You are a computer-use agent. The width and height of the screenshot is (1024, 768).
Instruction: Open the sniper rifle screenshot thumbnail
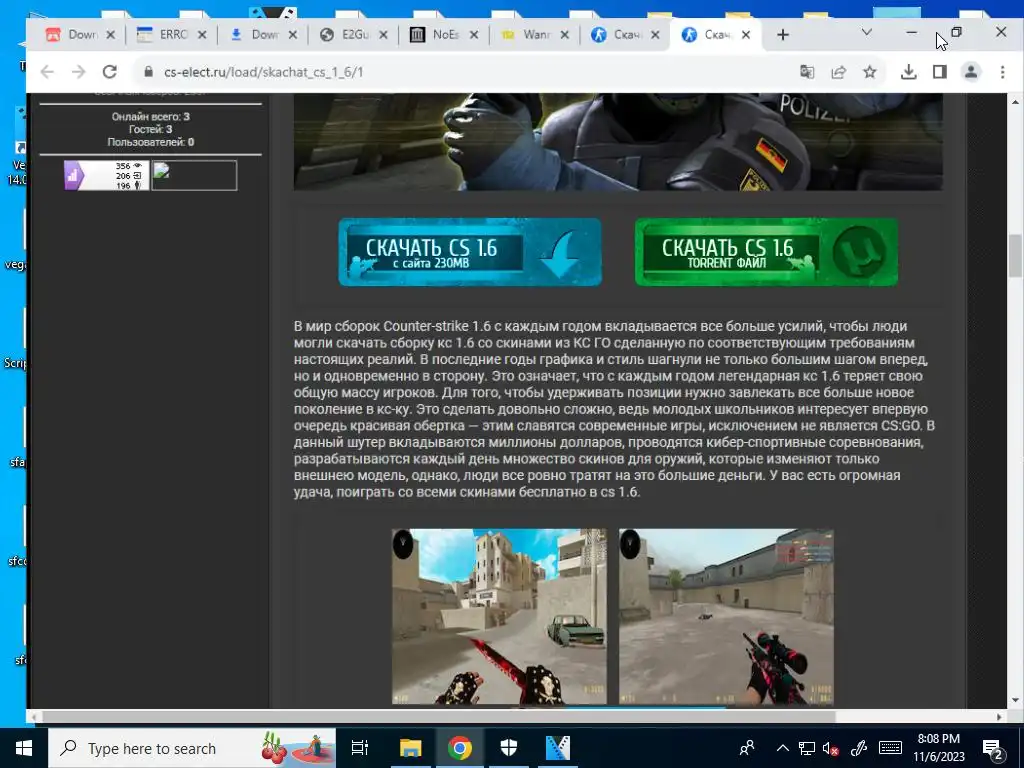pyautogui.click(x=726, y=616)
